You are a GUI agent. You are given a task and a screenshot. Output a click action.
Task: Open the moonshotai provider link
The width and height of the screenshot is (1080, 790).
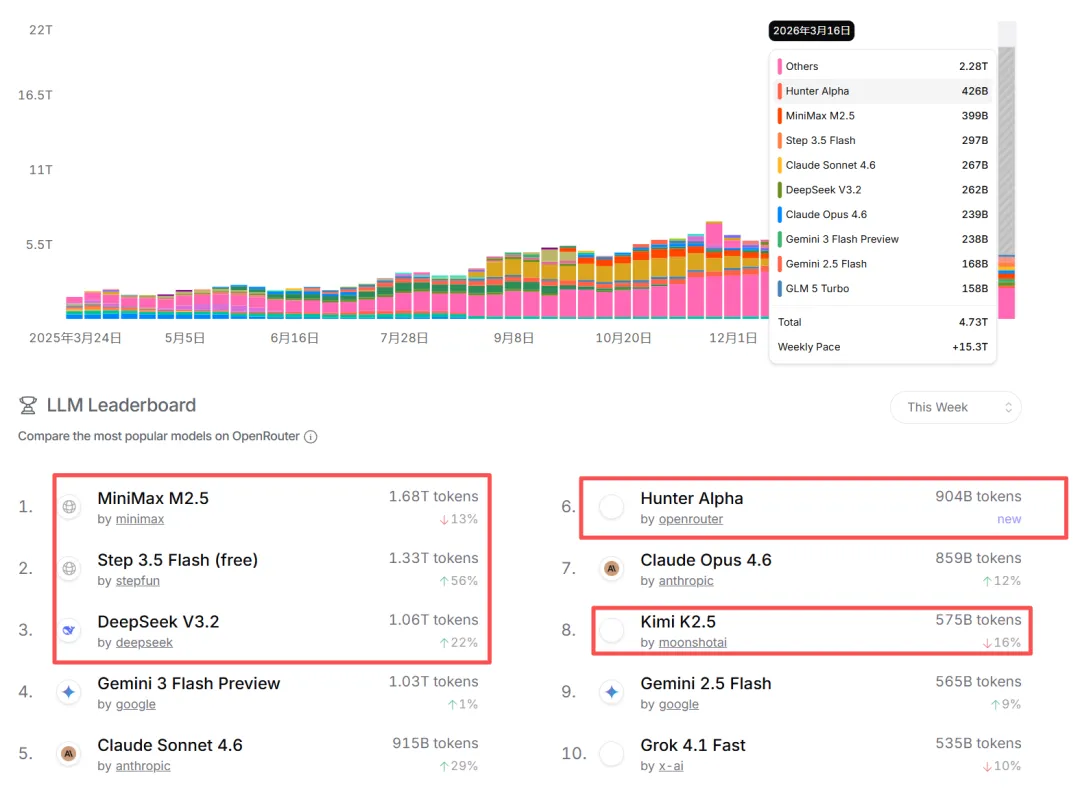click(x=693, y=643)
